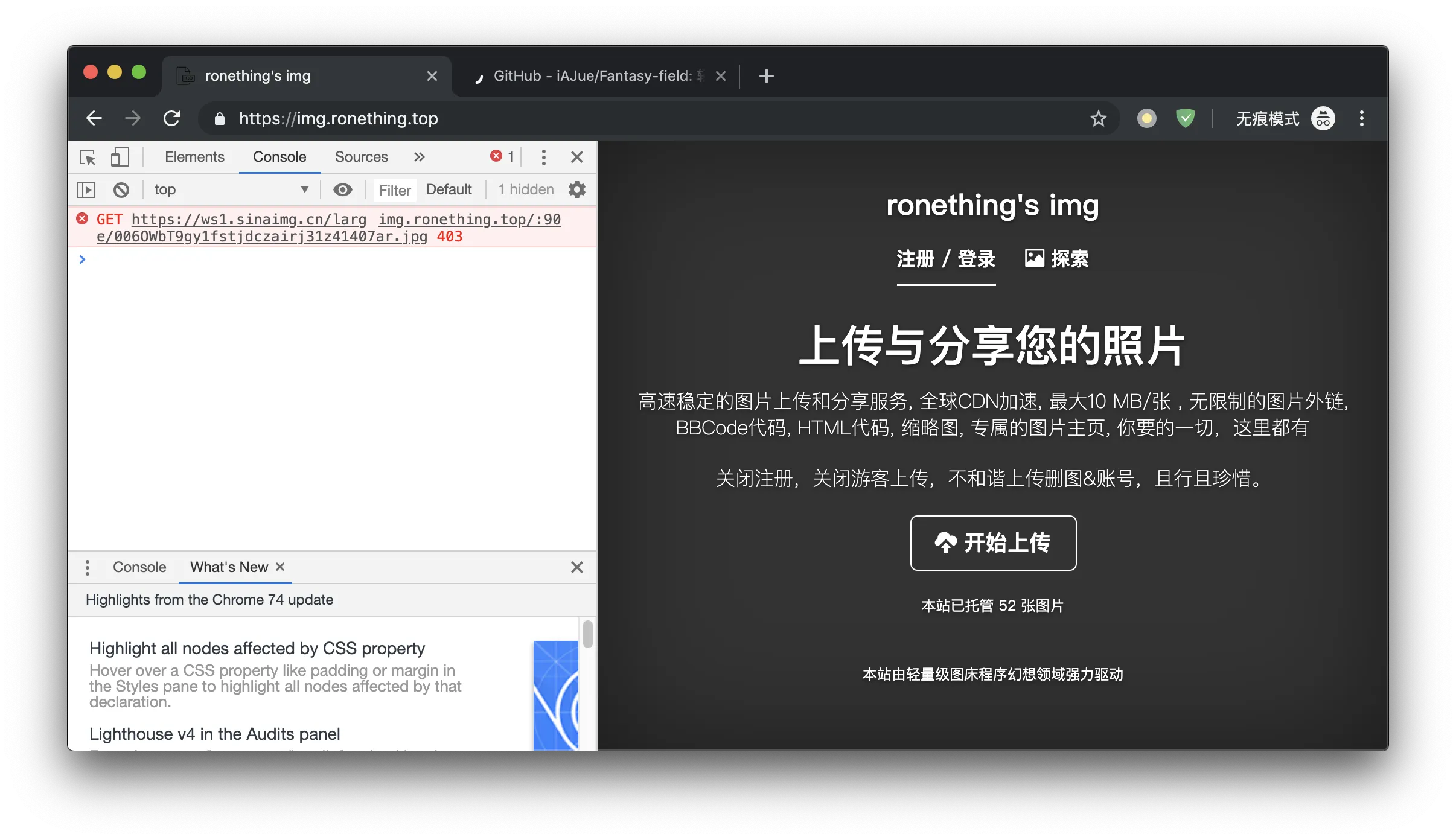Close the DevTools panel

pos(577,157)
